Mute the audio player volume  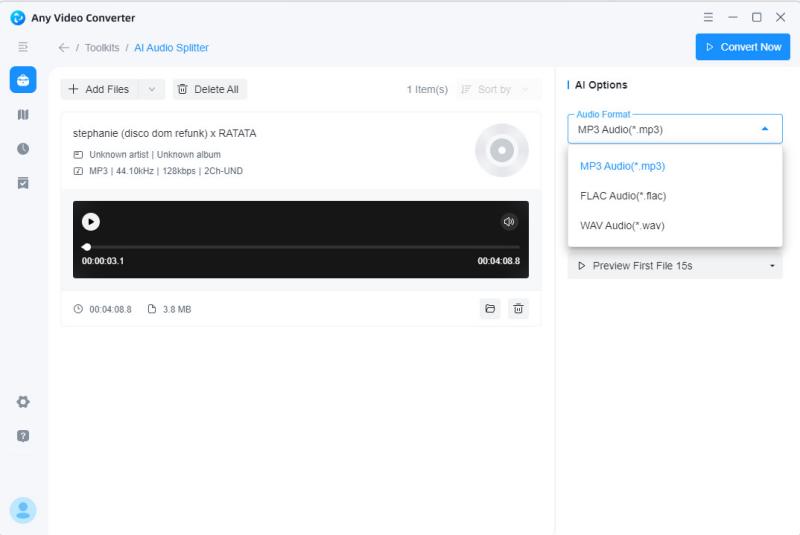[509, 222]
